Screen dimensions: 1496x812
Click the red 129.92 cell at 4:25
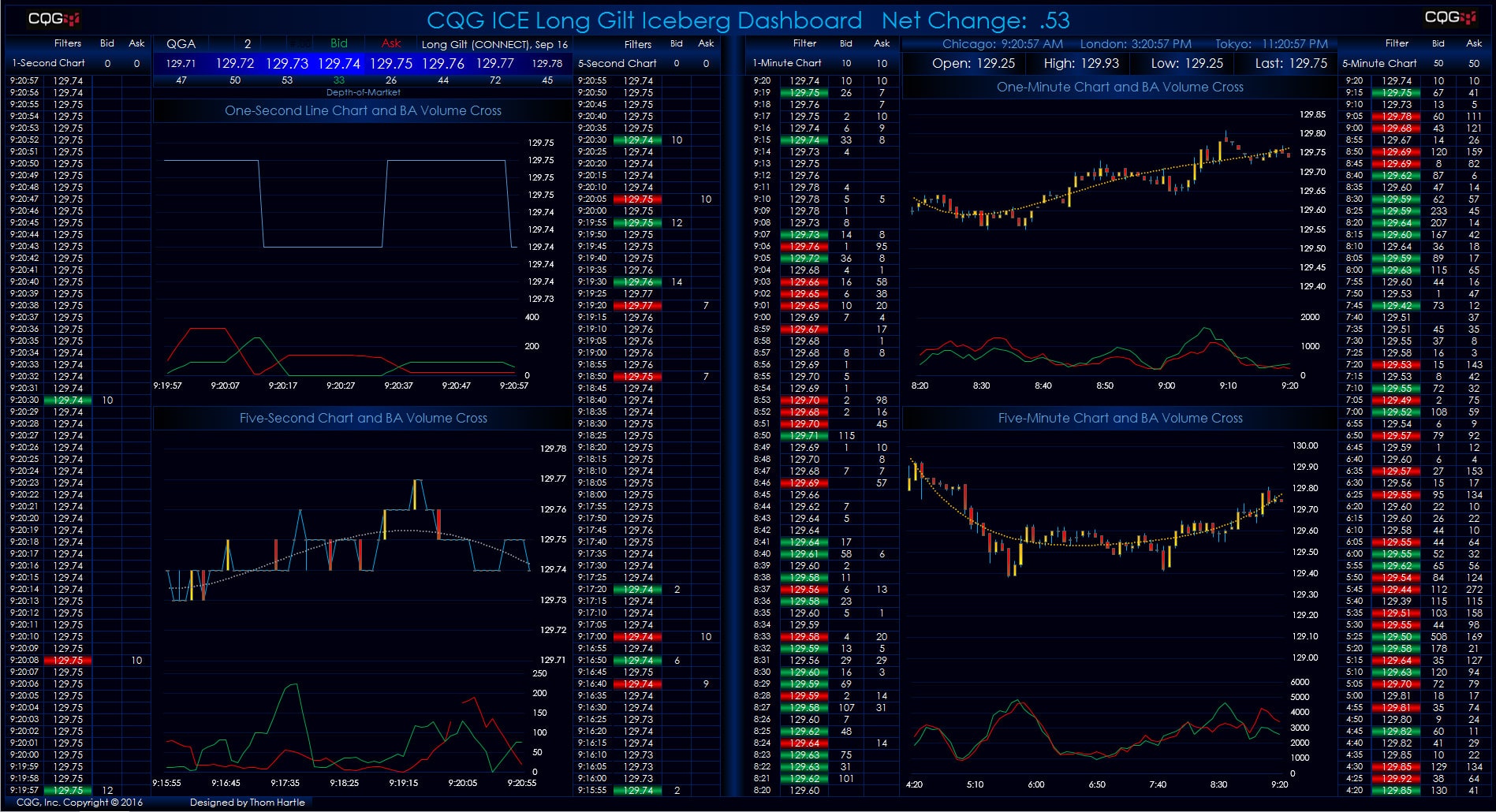1396,778
